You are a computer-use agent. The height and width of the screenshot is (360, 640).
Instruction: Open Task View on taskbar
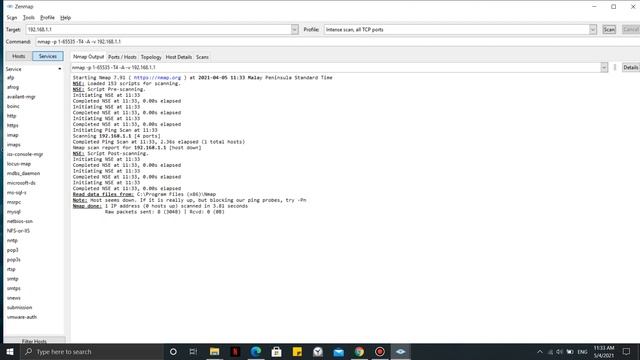coord(193,351)
